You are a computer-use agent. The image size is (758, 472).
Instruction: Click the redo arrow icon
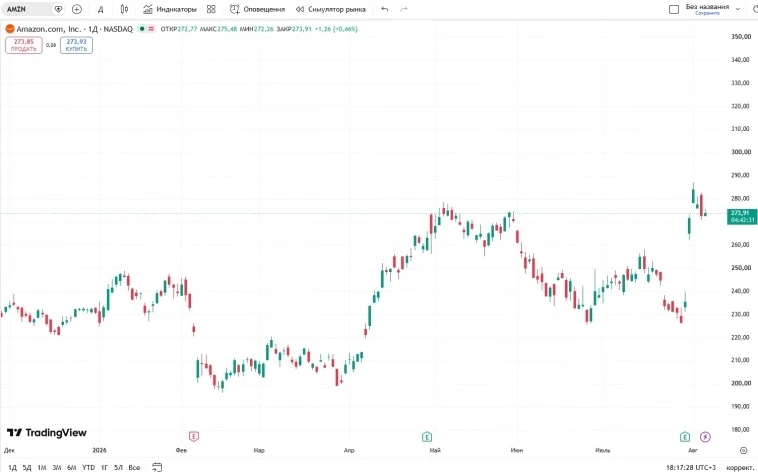pos(404,9)
